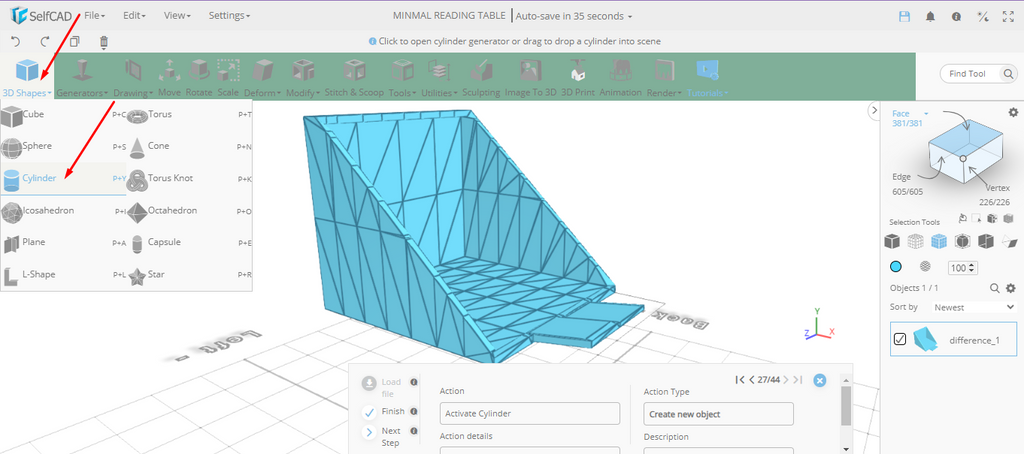The width and height of the screenshot is (1024, 454).
Task: Toggle fullscreen mode icon
Action: [1008, 17]
